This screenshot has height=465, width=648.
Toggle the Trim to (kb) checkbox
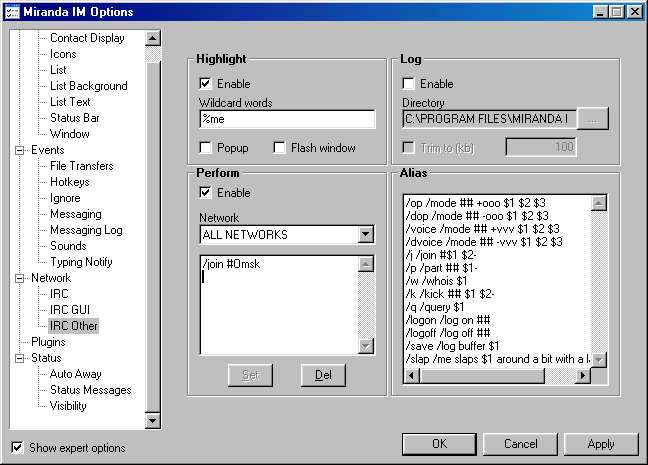coord(408,148)
